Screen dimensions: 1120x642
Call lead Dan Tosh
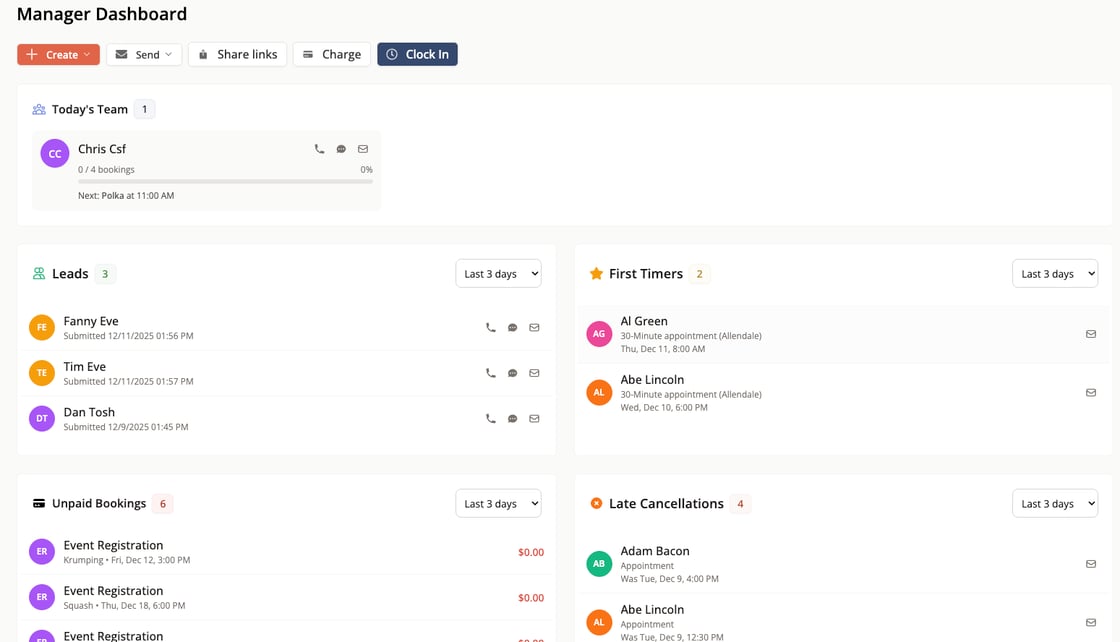(491, 418)
